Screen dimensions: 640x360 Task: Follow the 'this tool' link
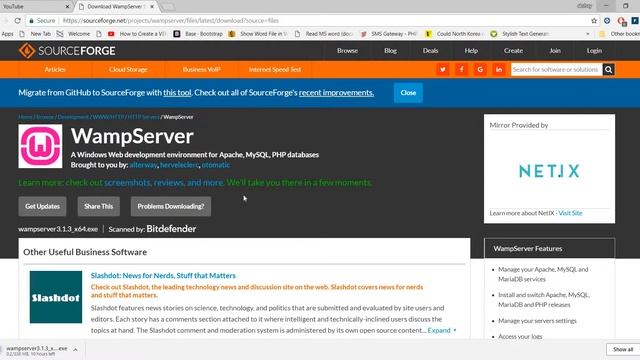point(177,93)
